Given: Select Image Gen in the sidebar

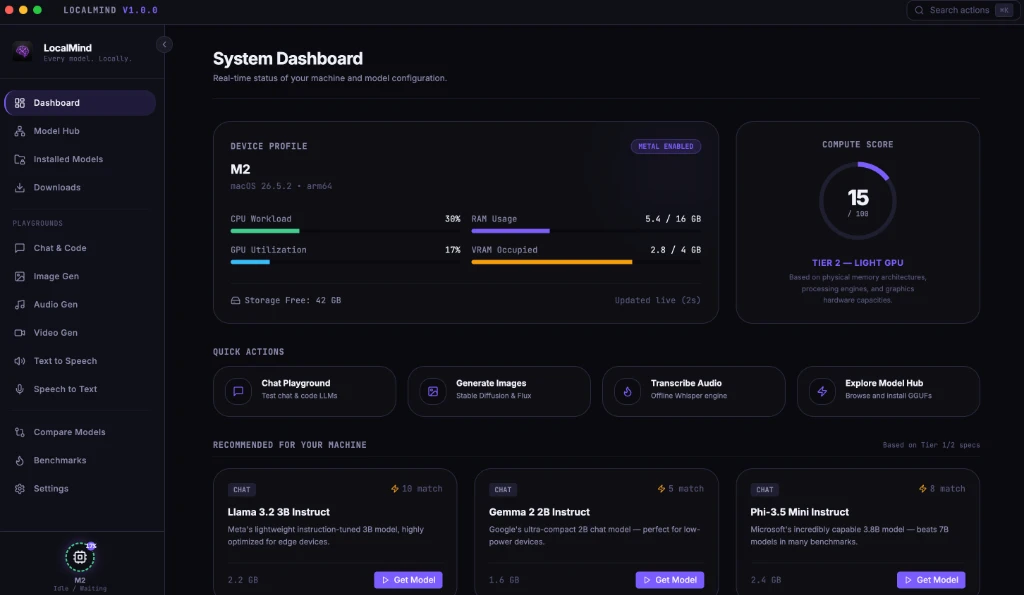Looking at the screenshot, I should (80, 276).
